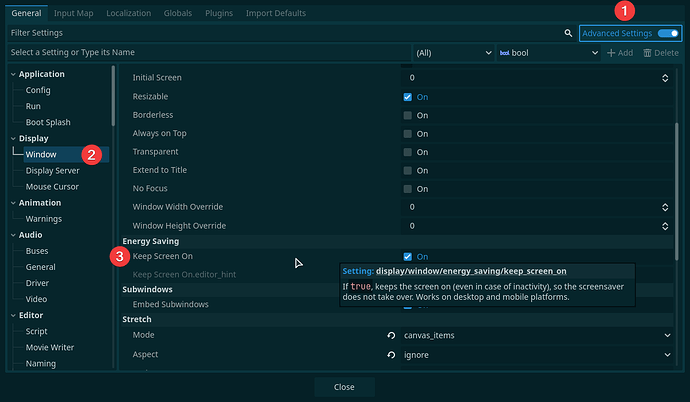
Task: Collapse the Editor tree section
Action: pyautogui.click(x=13, y=315)
